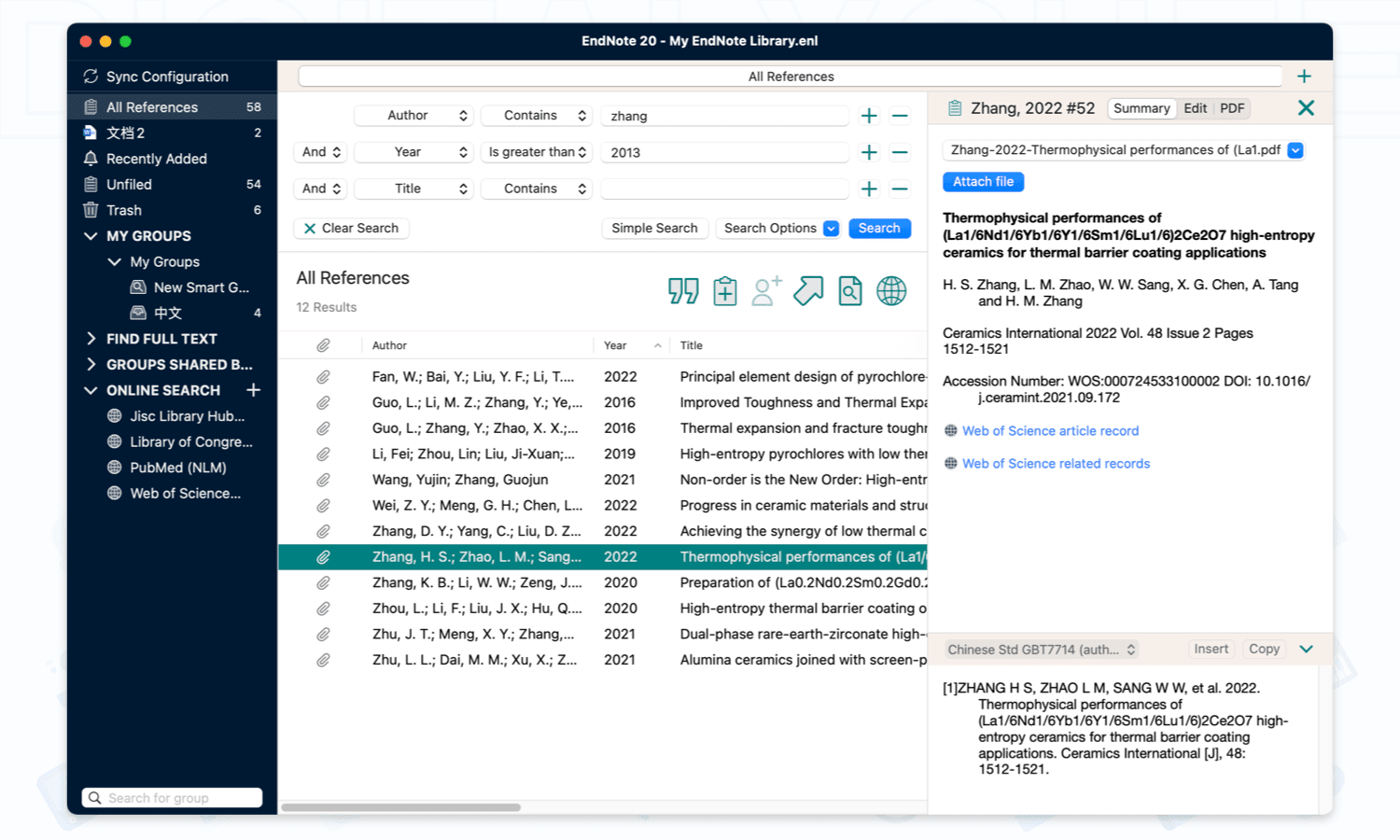Viewport: 1400px width, 840px height.
Task: Expand the FIND FULL TEXT group
Action: pos(91,338)
